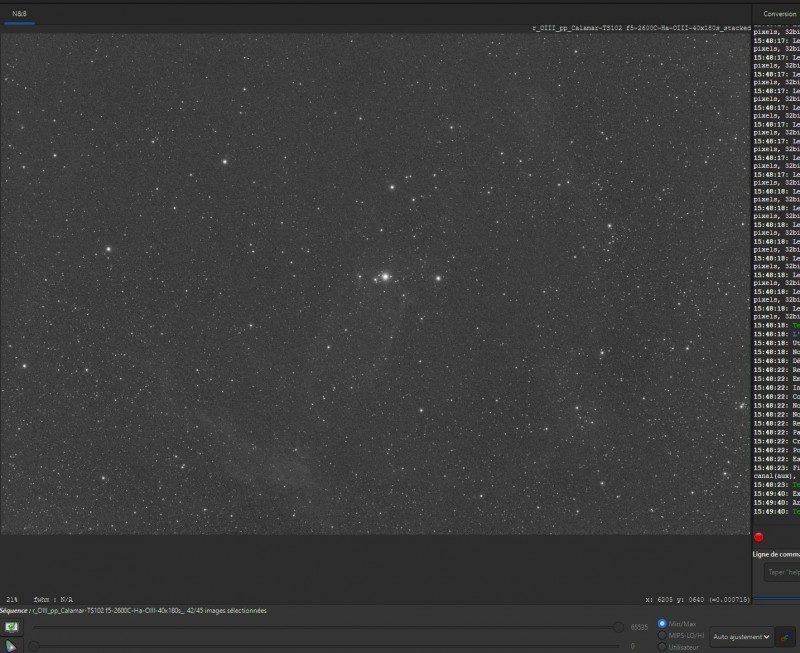Switch to the N&B image tab

click(19, 14)
